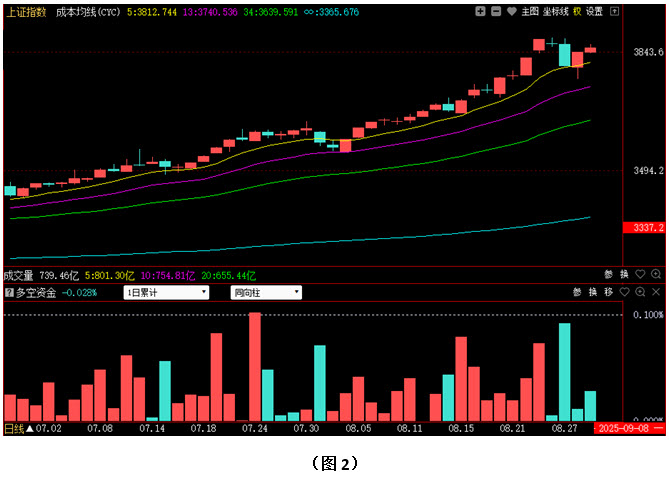
Task: Click the up-arrow maximize chart icon
Action: (614, 12)
